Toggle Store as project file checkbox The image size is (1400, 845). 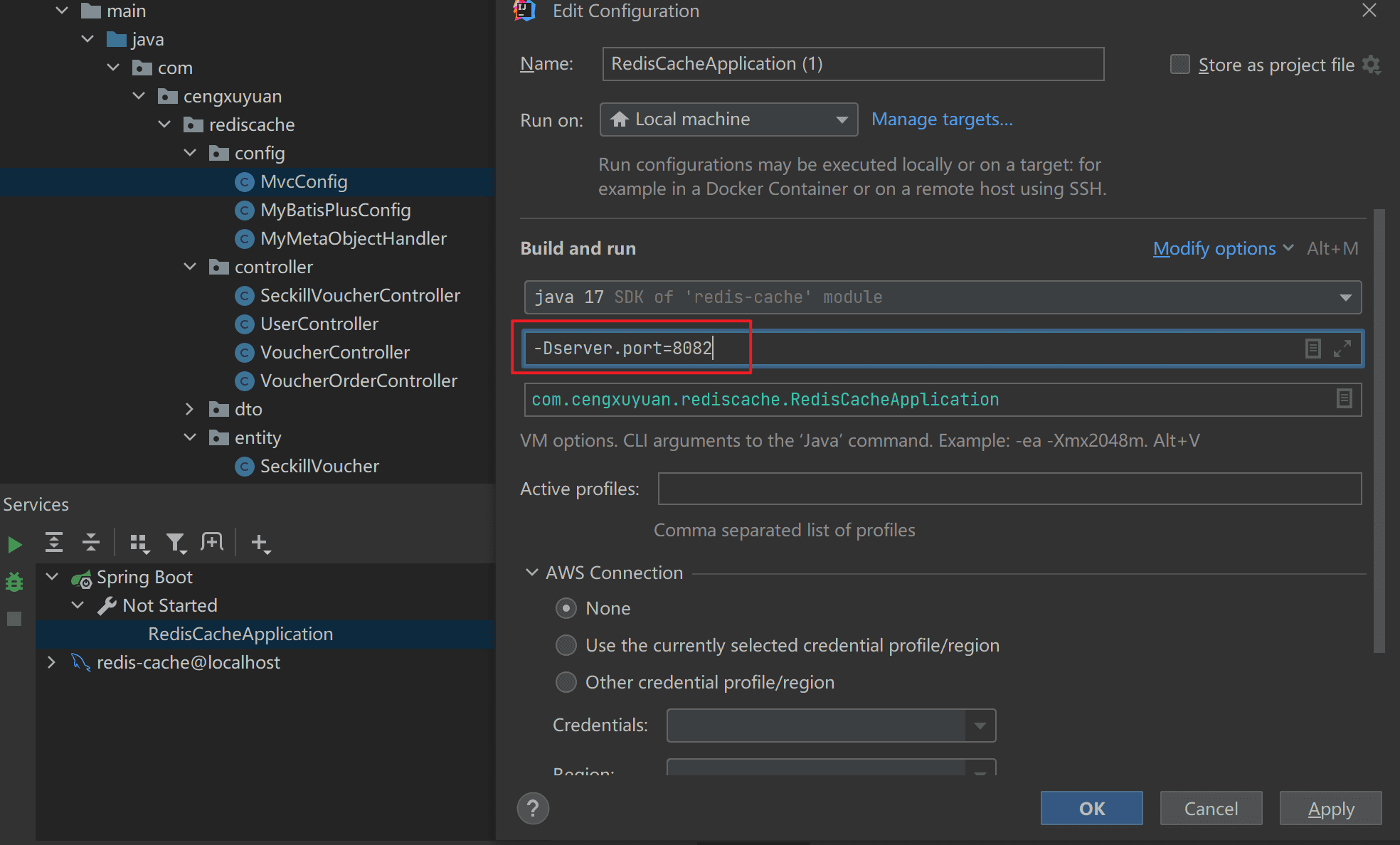click(1180, 65)
